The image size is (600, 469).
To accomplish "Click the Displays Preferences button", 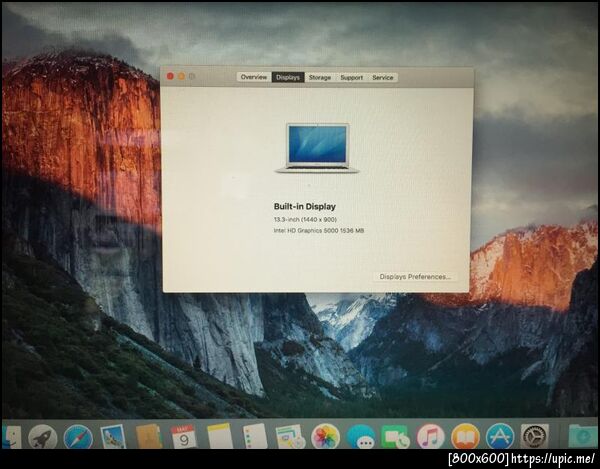I will pyautogui.click(x=415, y=277).
